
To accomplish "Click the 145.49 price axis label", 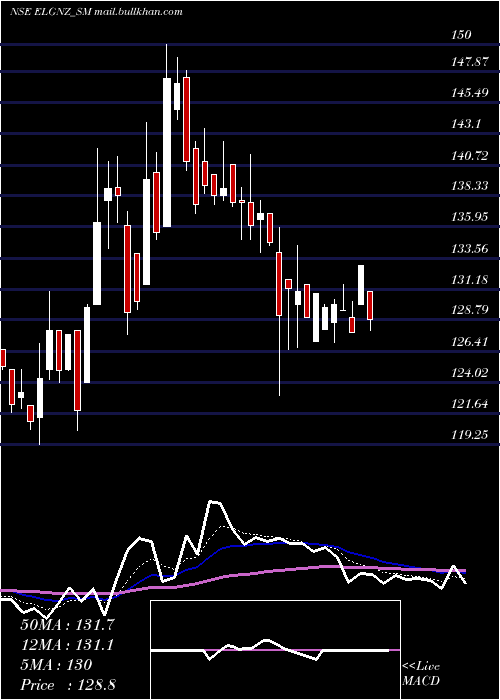I will coord(471,93).
